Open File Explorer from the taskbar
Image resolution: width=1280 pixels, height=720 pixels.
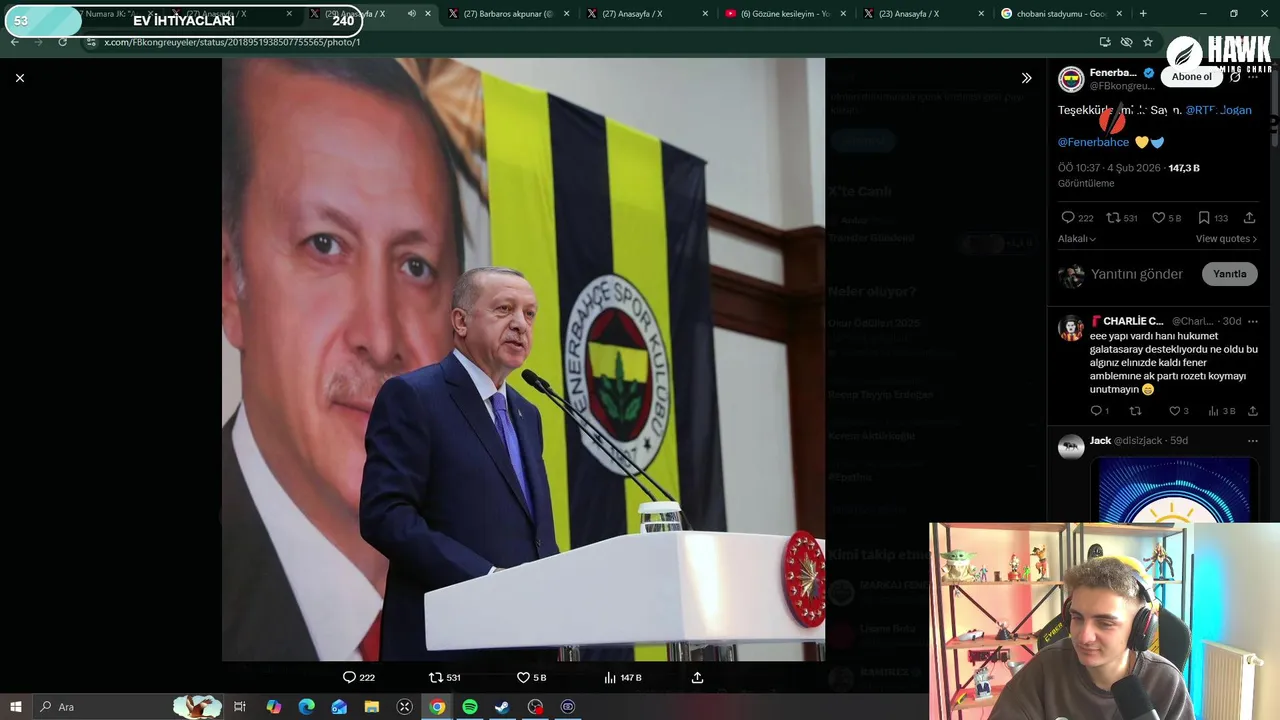pos(372,707)
